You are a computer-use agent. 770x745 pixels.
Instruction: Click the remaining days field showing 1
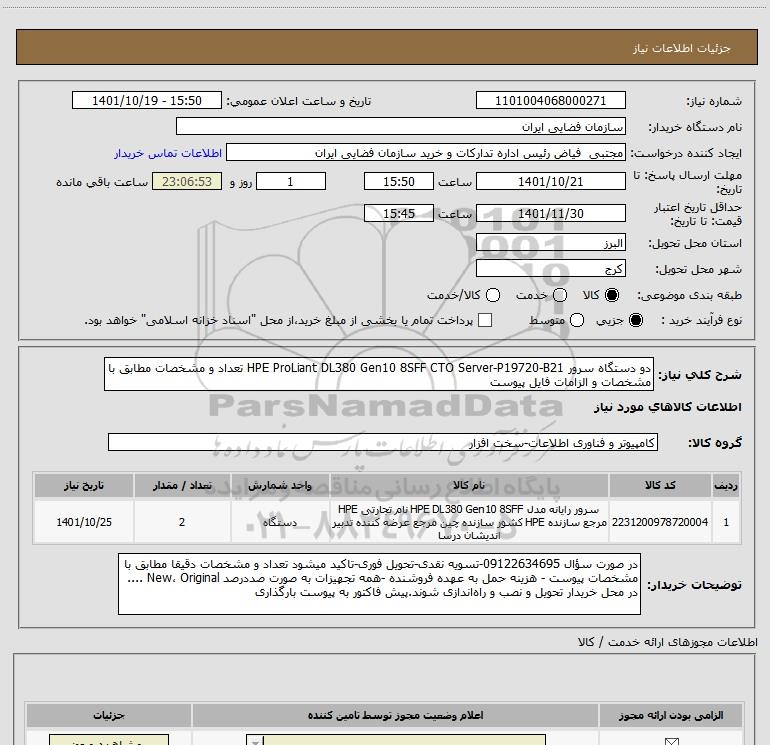pyautogui.click(x=291, y=181)
